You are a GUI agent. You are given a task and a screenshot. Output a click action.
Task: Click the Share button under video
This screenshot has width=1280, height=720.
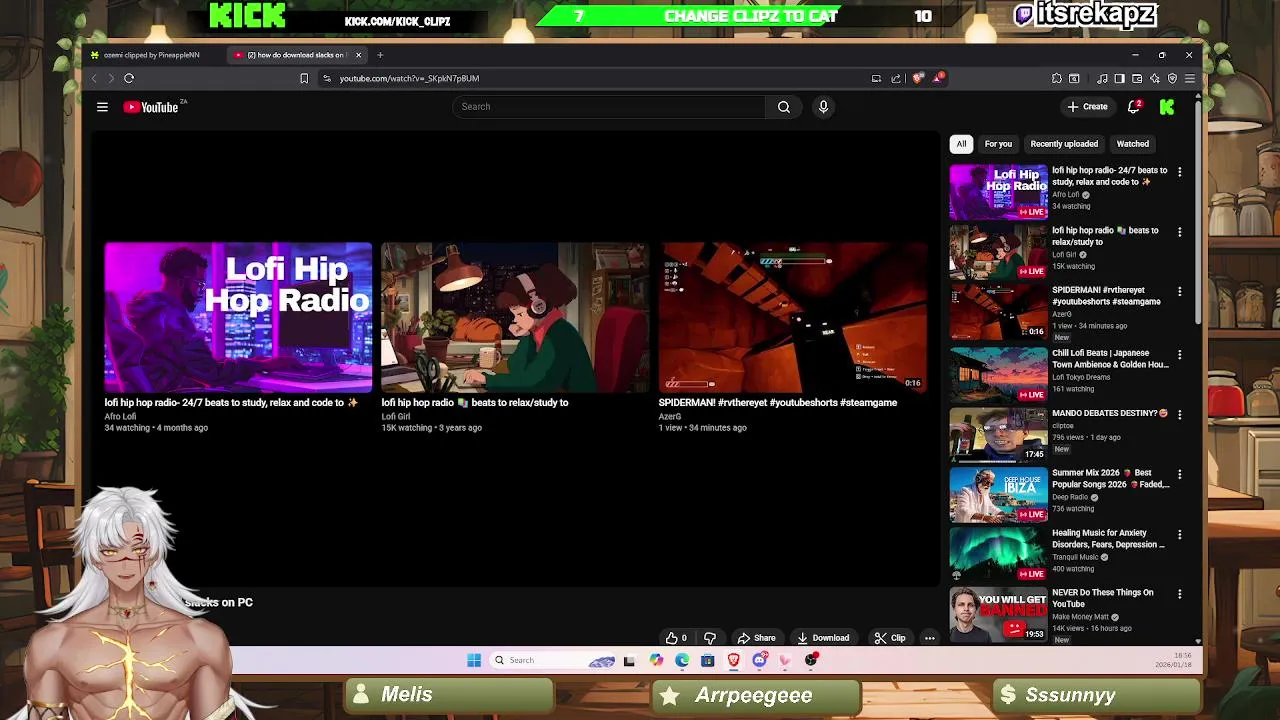[756, 638]
